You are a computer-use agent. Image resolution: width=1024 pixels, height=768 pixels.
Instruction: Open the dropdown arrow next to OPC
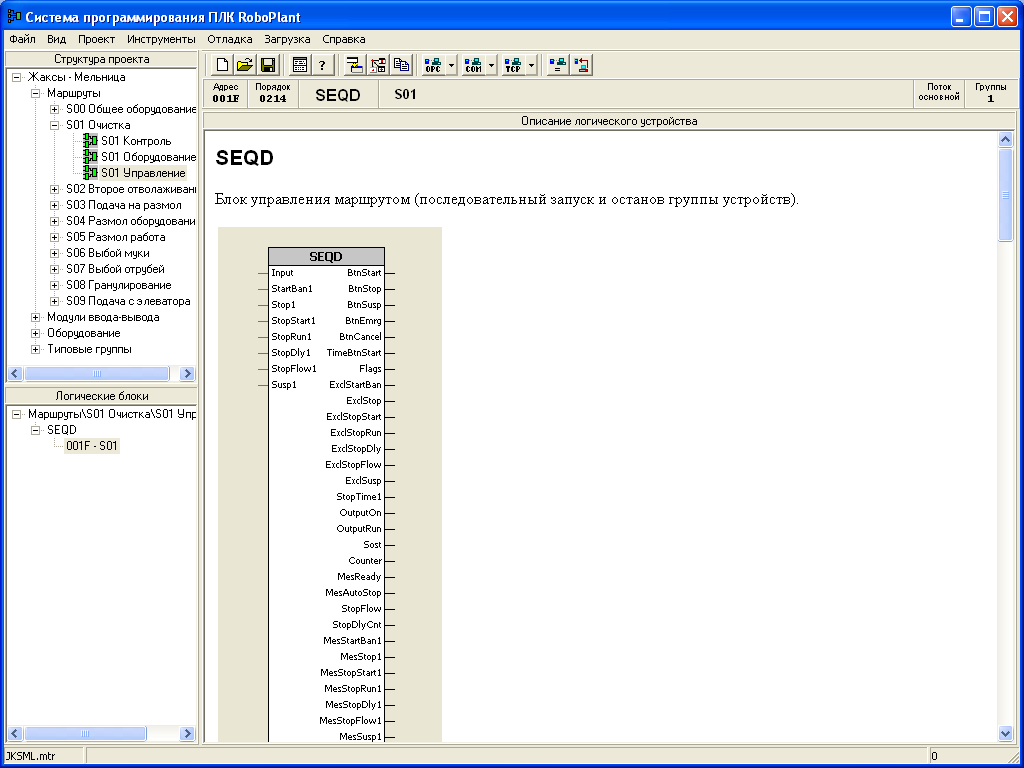coord(452,66)
